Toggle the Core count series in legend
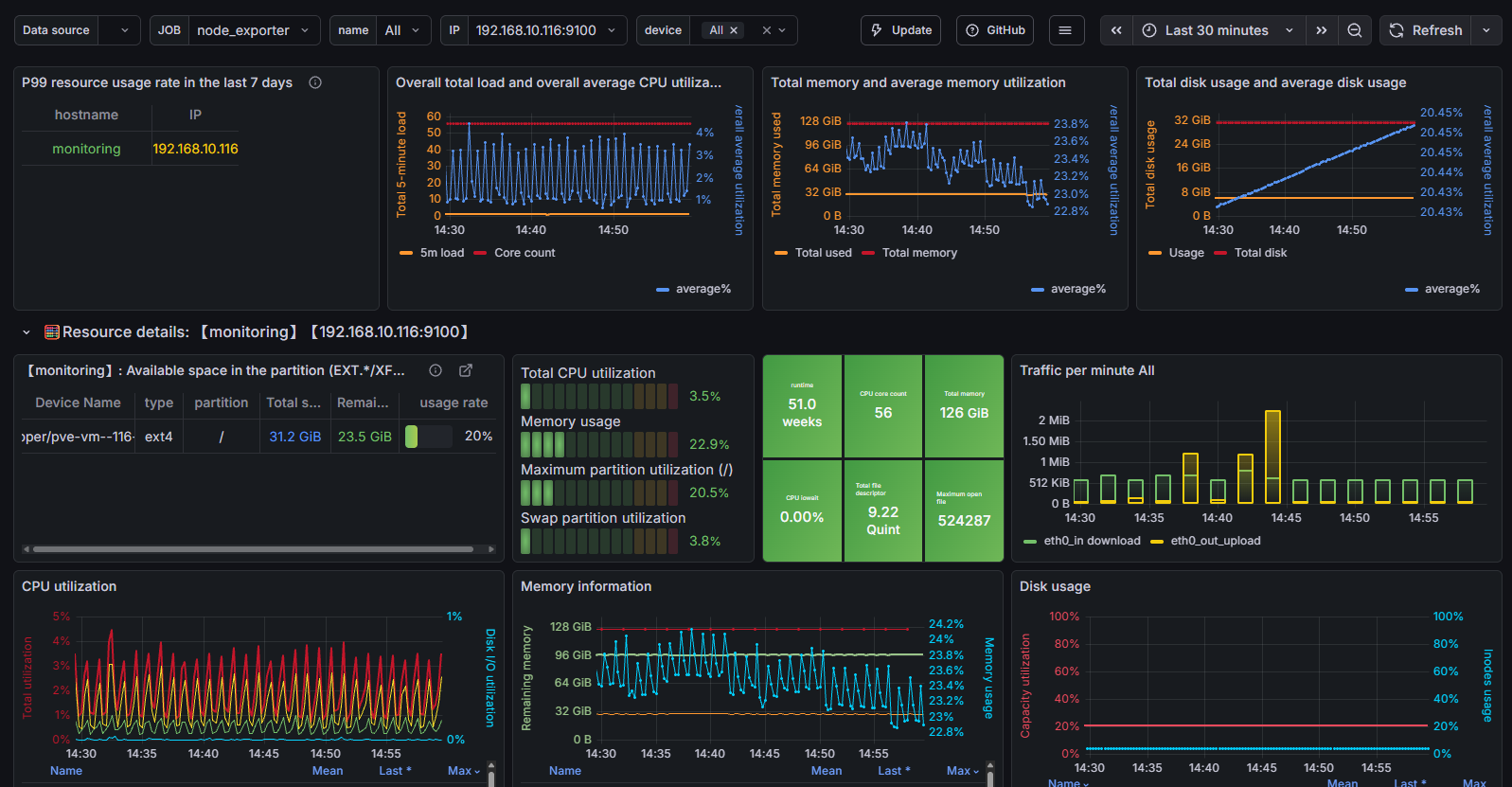The height and width of the screenshot is (787, 1512). click(x=525, y=253)
